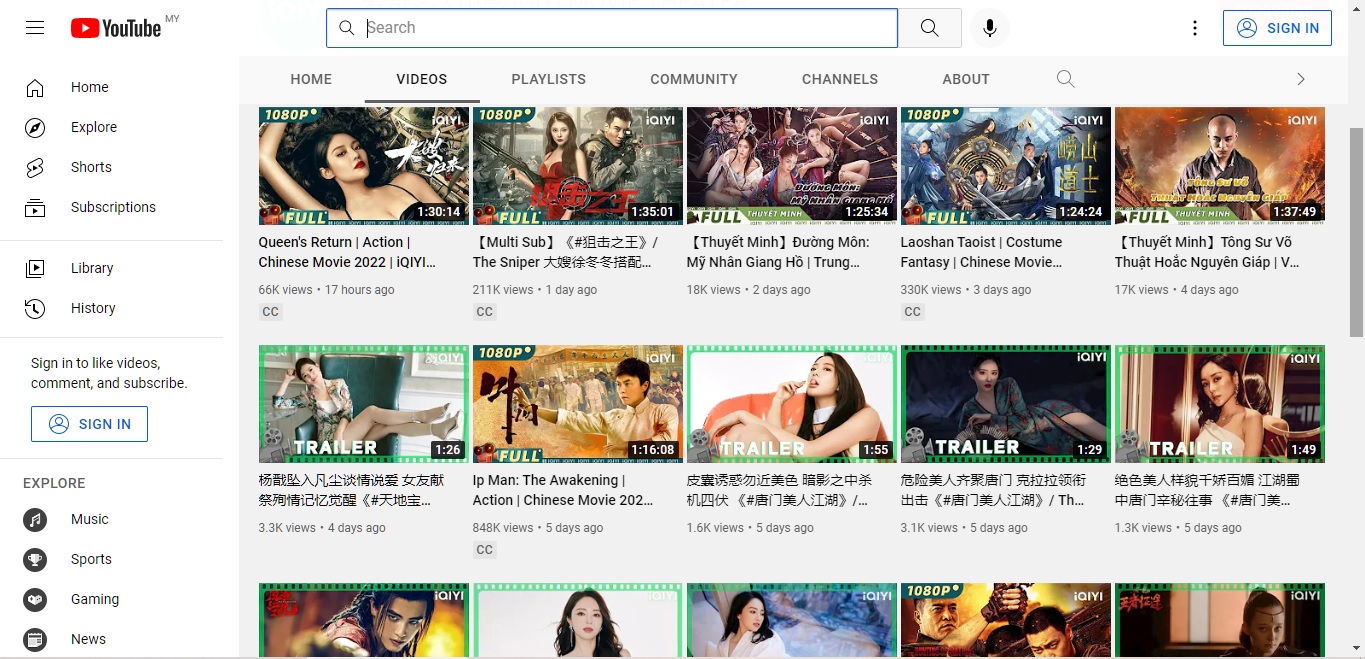Open Ip Man: The Awakening thumbnail
Viewport: 1365px width, 659px height.
(x=577, y=404)
